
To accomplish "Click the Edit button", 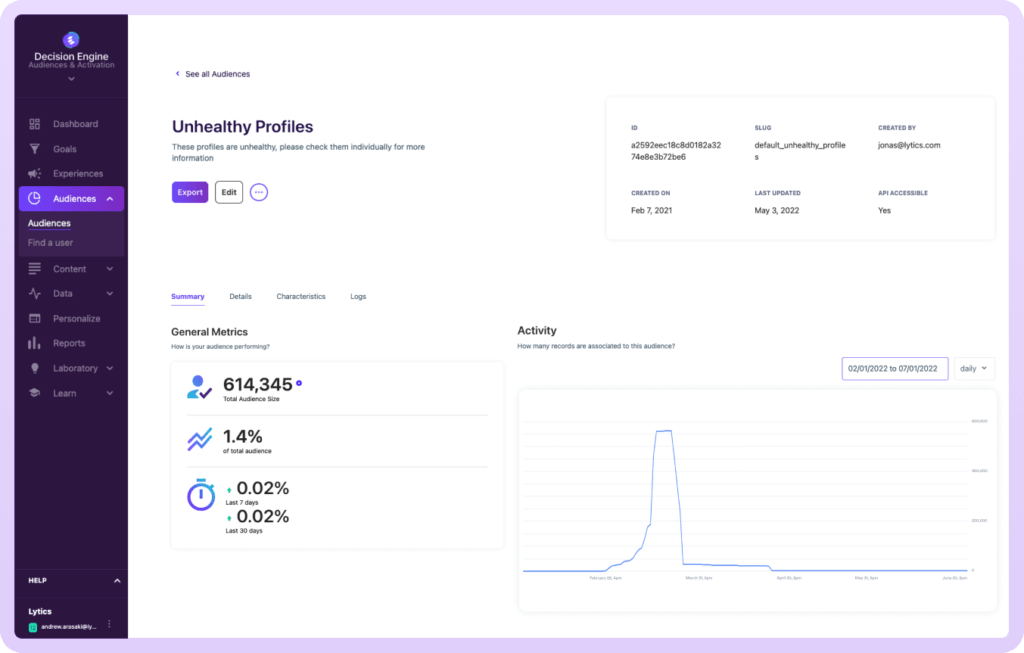I will coord(229,192).
